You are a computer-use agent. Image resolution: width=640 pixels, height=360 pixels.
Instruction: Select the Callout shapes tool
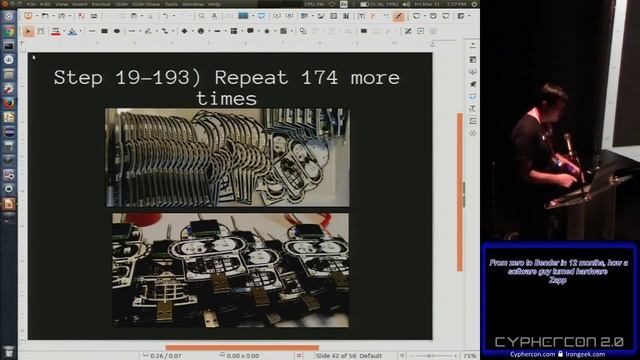(x=250, y=31)
